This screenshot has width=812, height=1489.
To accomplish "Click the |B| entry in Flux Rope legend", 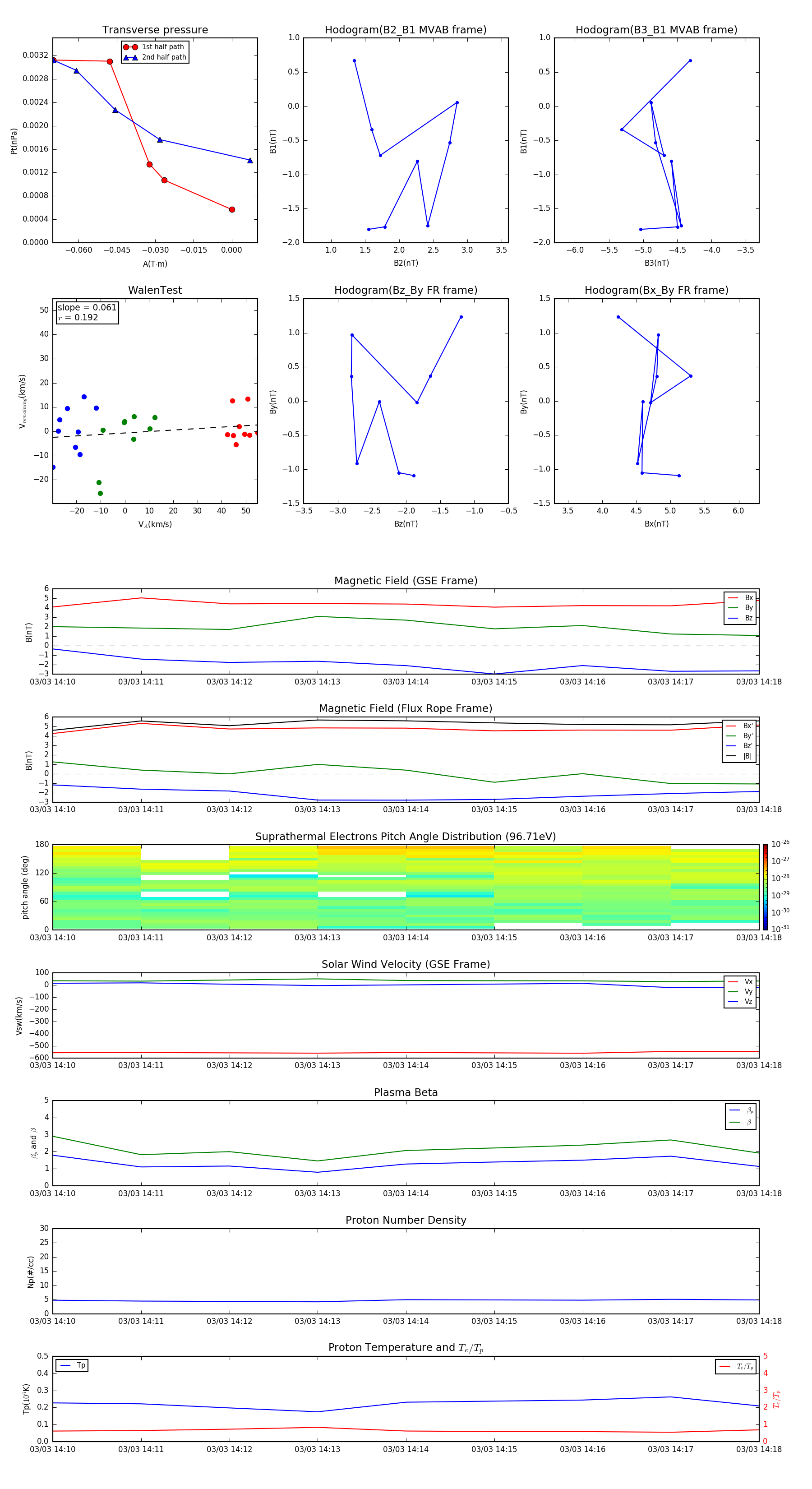I will tap(739, 756).
